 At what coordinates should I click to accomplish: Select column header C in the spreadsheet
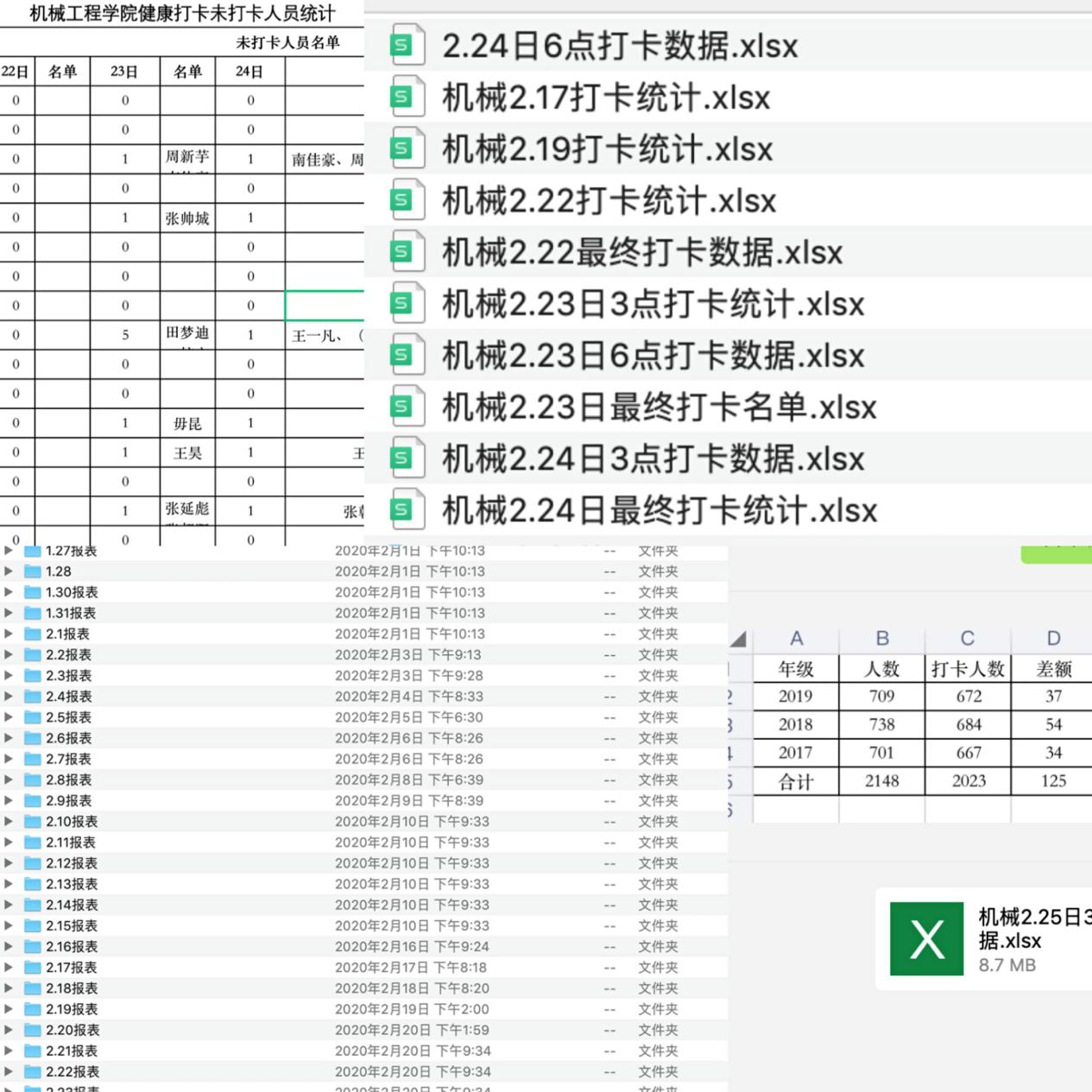pyautogui.click(x=967, y=639)
